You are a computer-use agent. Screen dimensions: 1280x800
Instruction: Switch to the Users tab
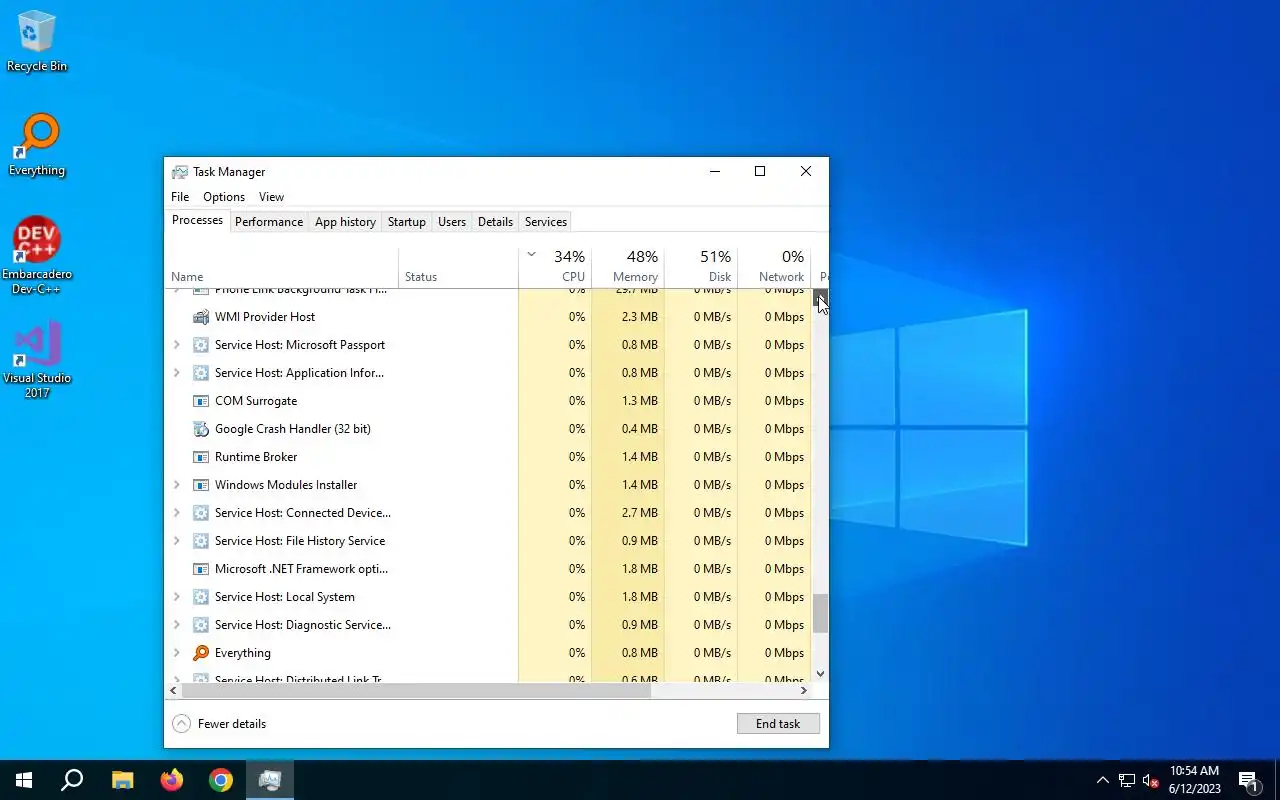coord(452,222)
